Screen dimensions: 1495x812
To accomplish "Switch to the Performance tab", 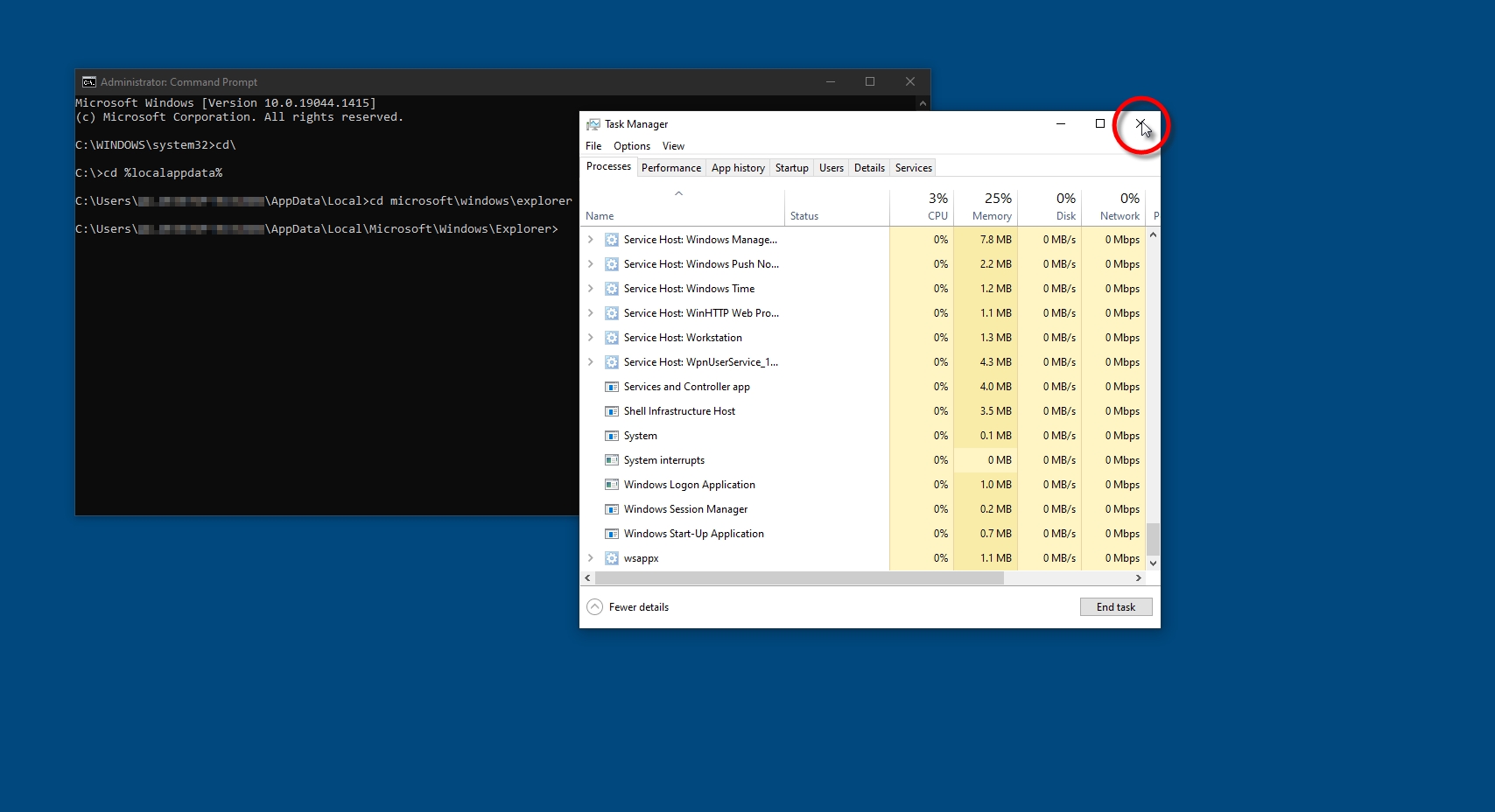I will point(670,168).
